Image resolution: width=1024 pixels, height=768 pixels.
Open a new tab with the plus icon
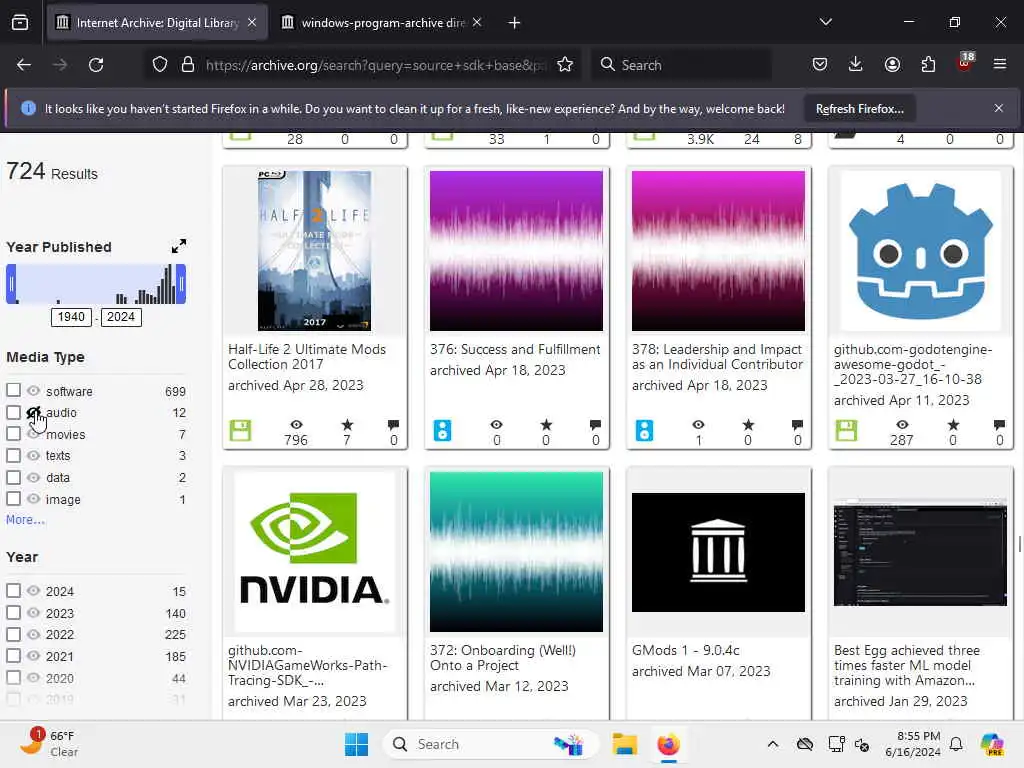point(515,23)
